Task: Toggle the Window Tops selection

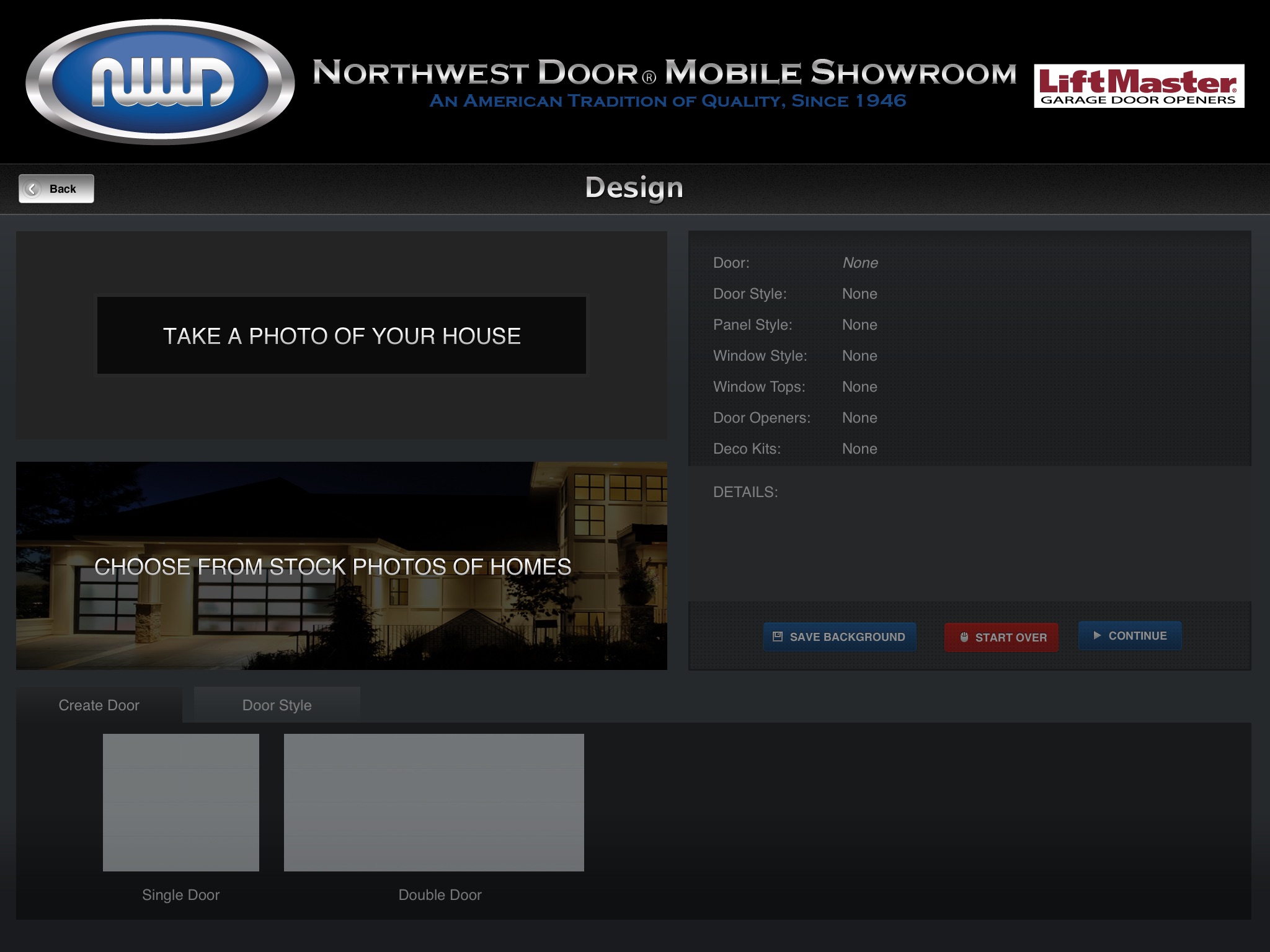Action: tap(859, 386)
